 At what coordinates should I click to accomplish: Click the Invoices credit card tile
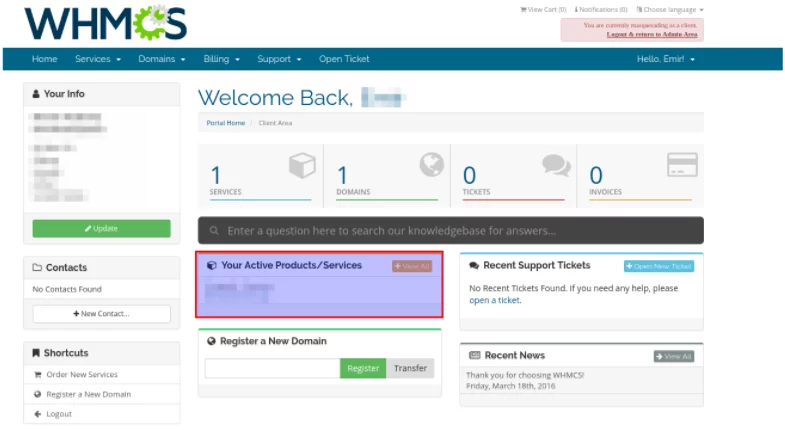[x=682, y=166]
